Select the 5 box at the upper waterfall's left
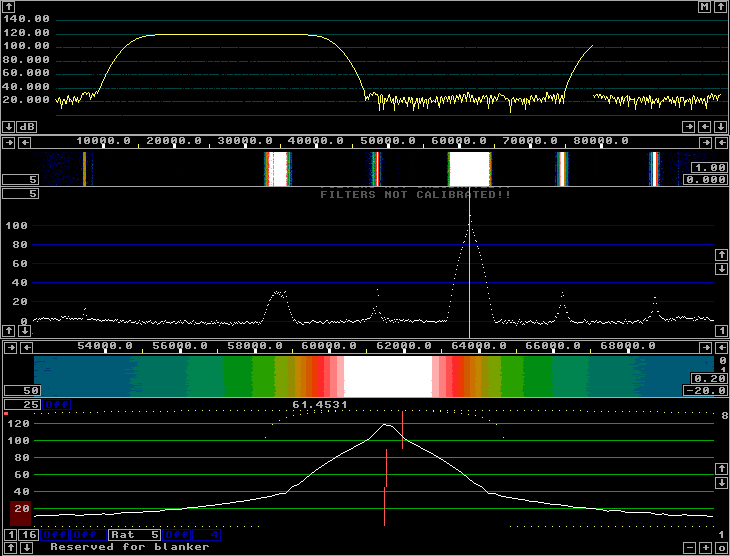 point(20,179)
